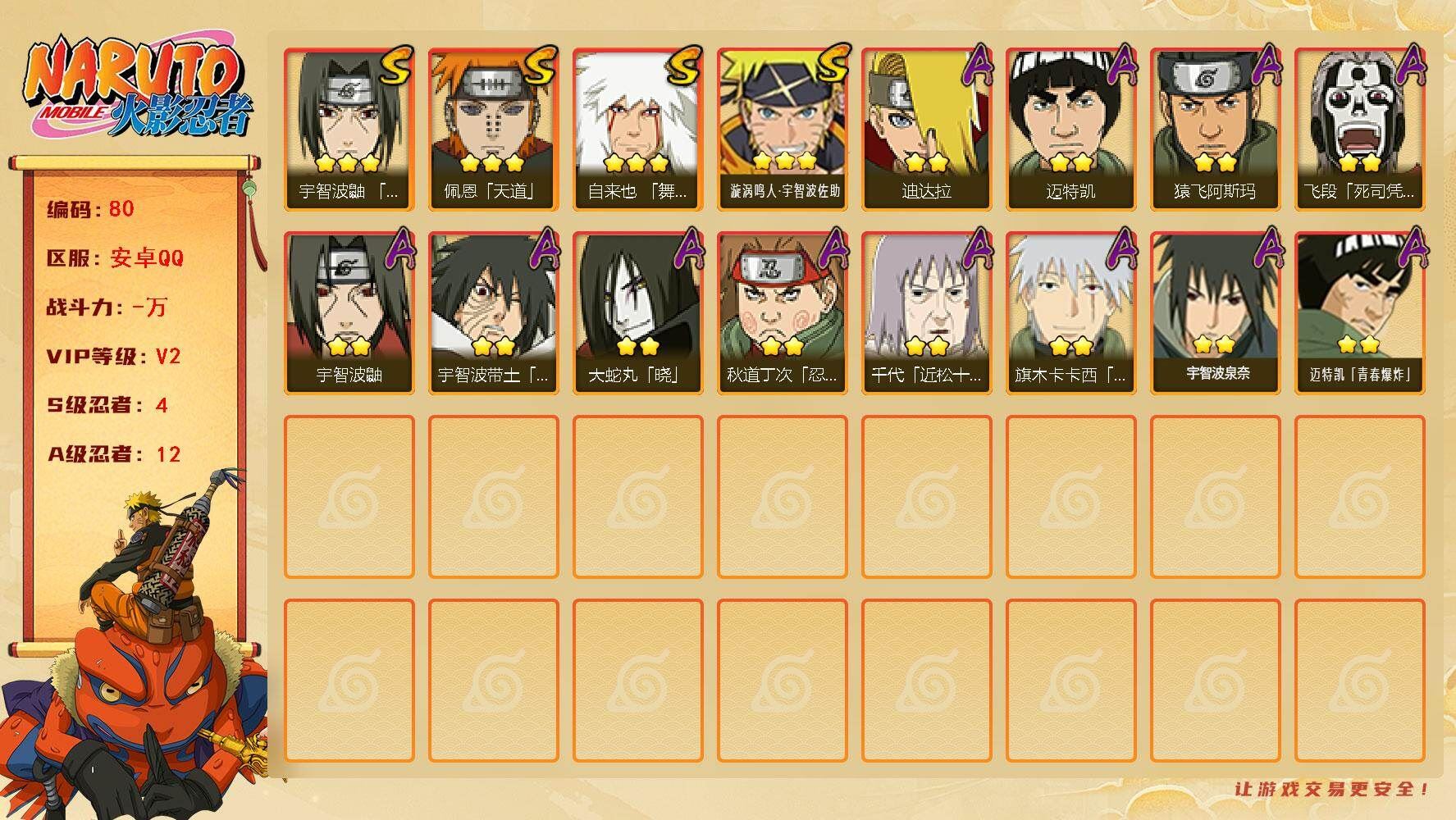
Task: Select the 佩恩「天道」 S-rank ninja card
Action: (x=493, y=130)
